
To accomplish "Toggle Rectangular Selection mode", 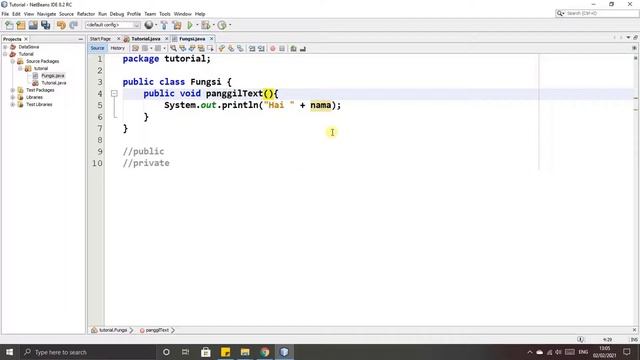I will tap(210, 49).
